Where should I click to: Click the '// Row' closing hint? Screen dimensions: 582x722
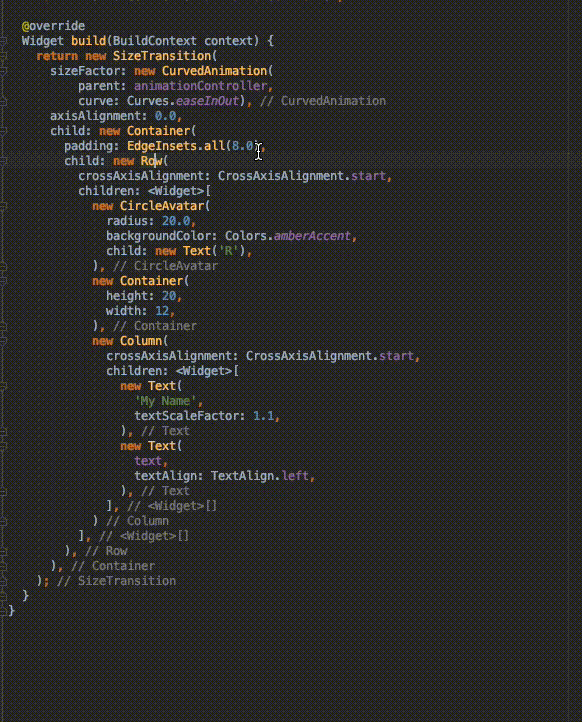point(106,551)
